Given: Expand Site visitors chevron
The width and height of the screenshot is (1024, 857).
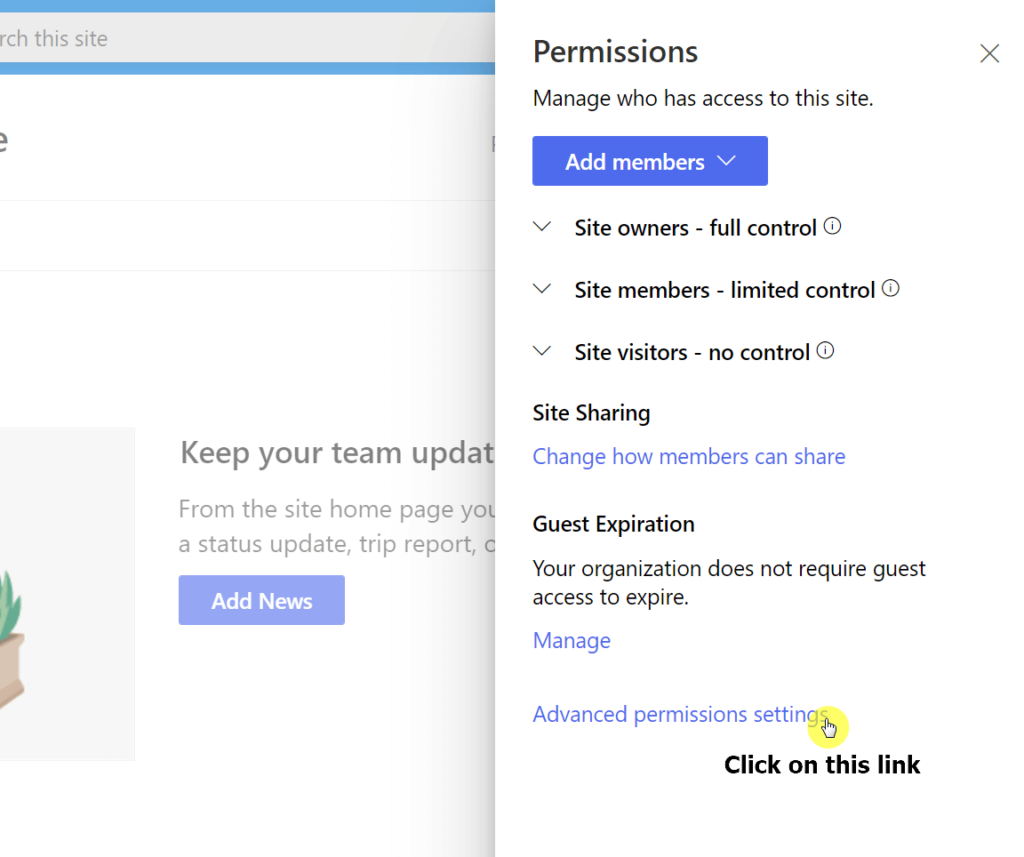Looking at the screenshot, I should click(x=542, y=351).
